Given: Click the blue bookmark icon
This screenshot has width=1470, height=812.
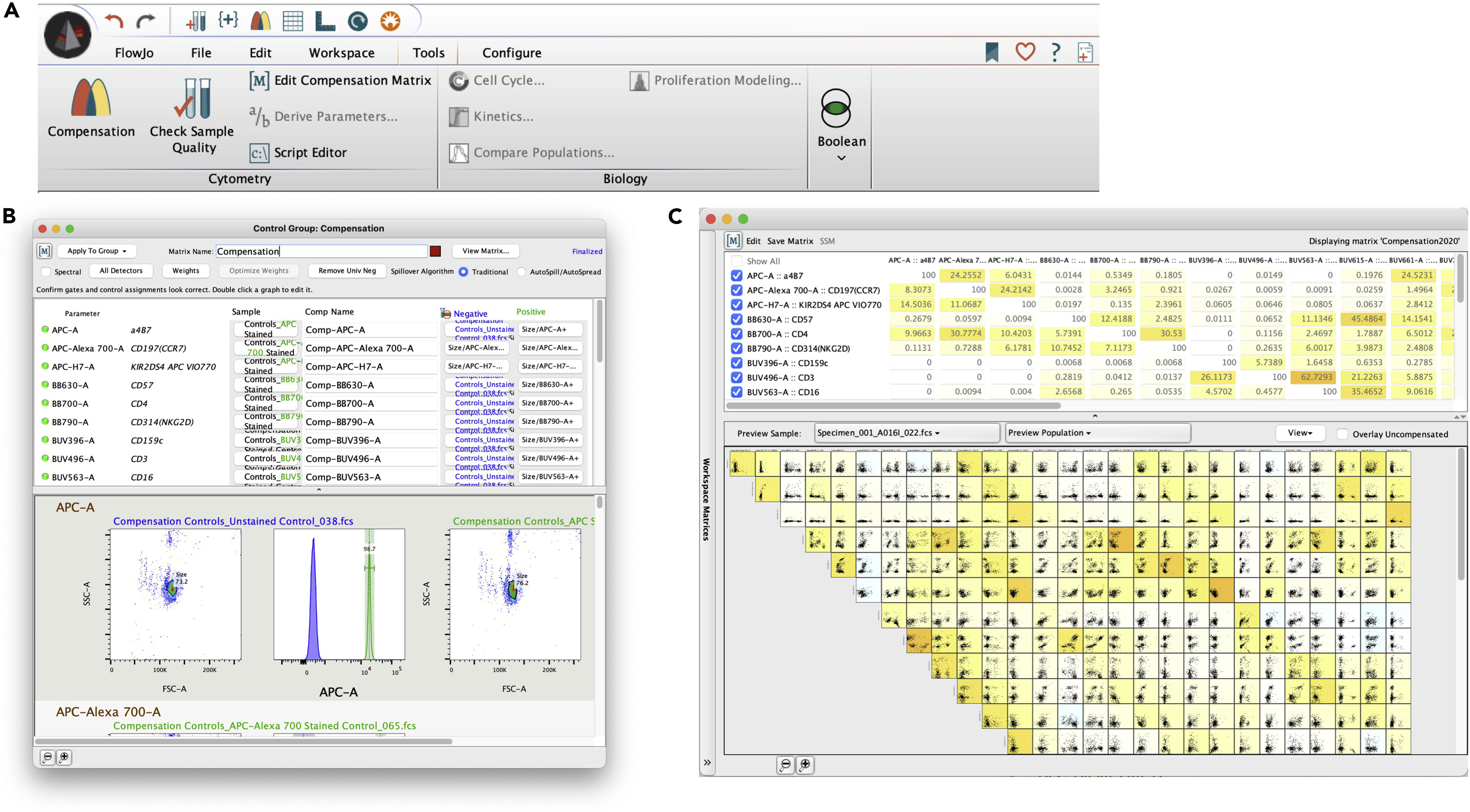Looking at the screenshot, I should (992, 52).
